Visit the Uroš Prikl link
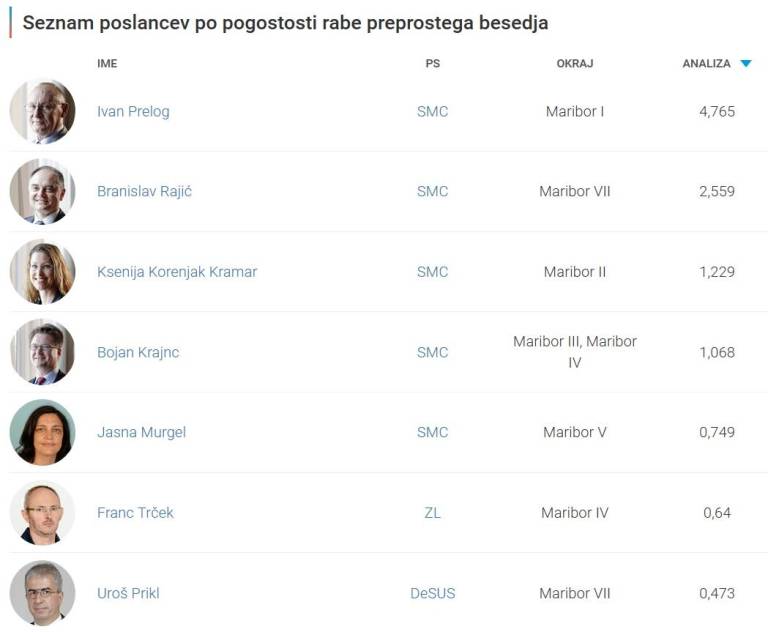Image resolution: width=768 pixels, height=632 pixels. pos(128,593)
